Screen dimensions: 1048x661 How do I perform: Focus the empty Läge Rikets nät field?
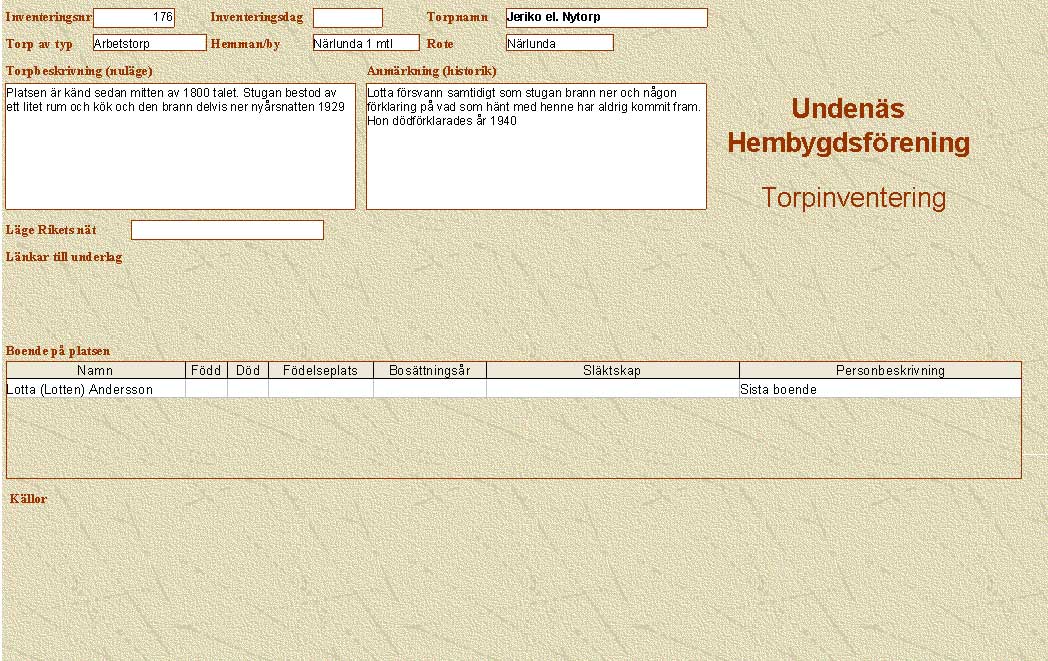point(227,230)
